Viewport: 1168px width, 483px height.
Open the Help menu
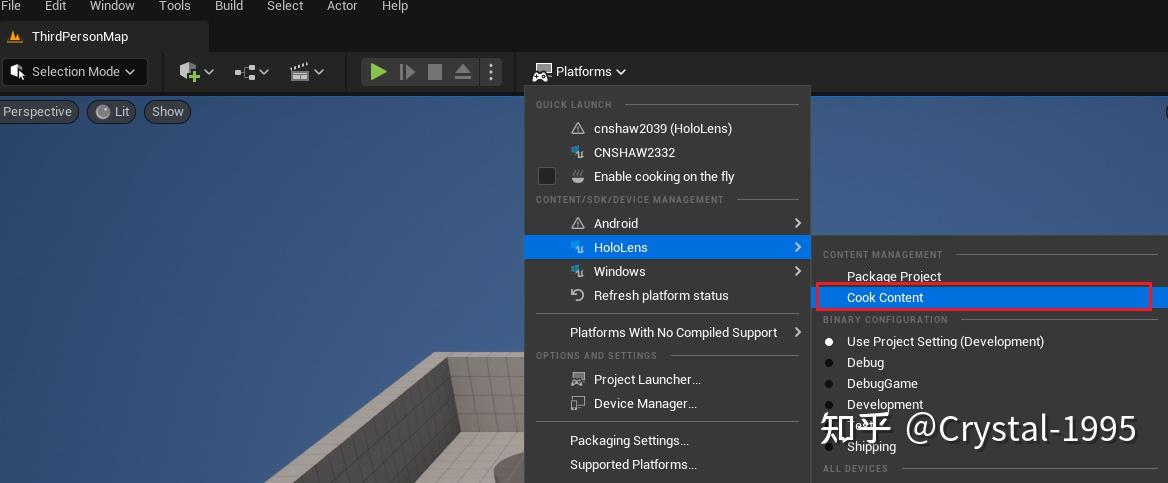point(395,6)
